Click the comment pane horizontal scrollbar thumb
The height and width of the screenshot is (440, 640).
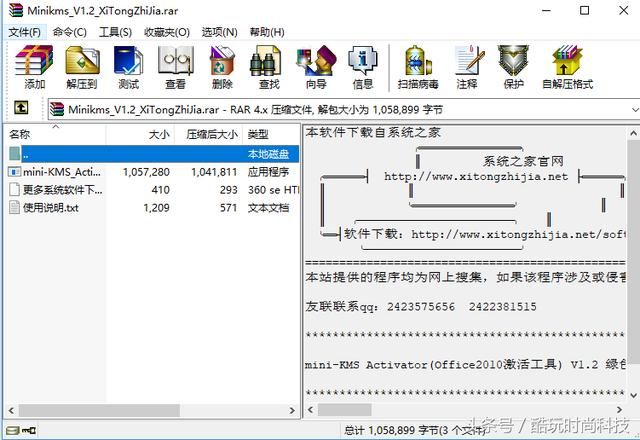point(344,409)
